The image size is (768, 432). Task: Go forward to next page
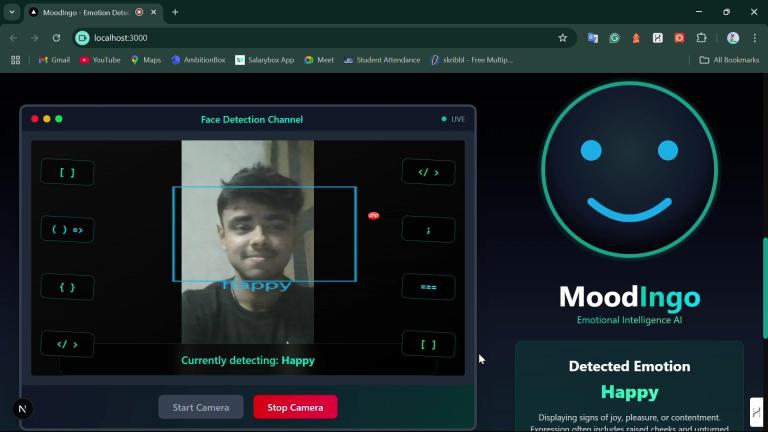click(x=34, y=38)
